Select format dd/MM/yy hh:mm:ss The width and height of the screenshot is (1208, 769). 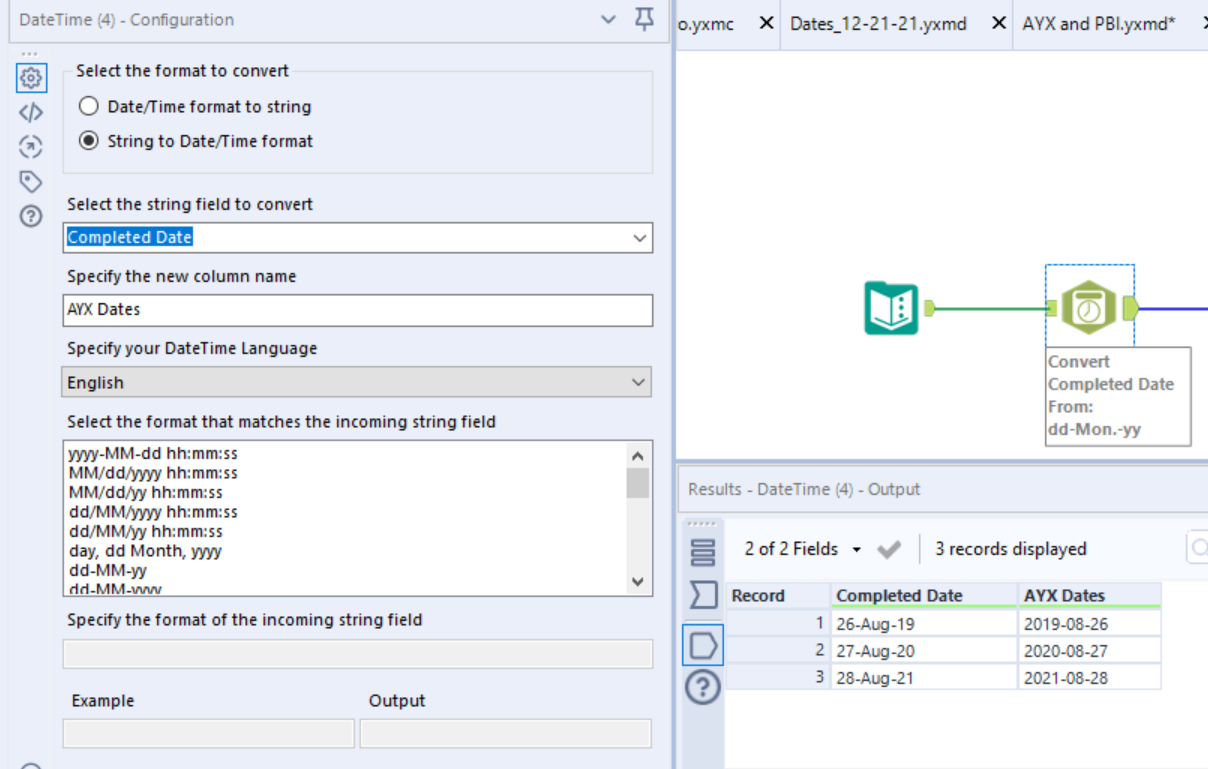coord(145,532)
